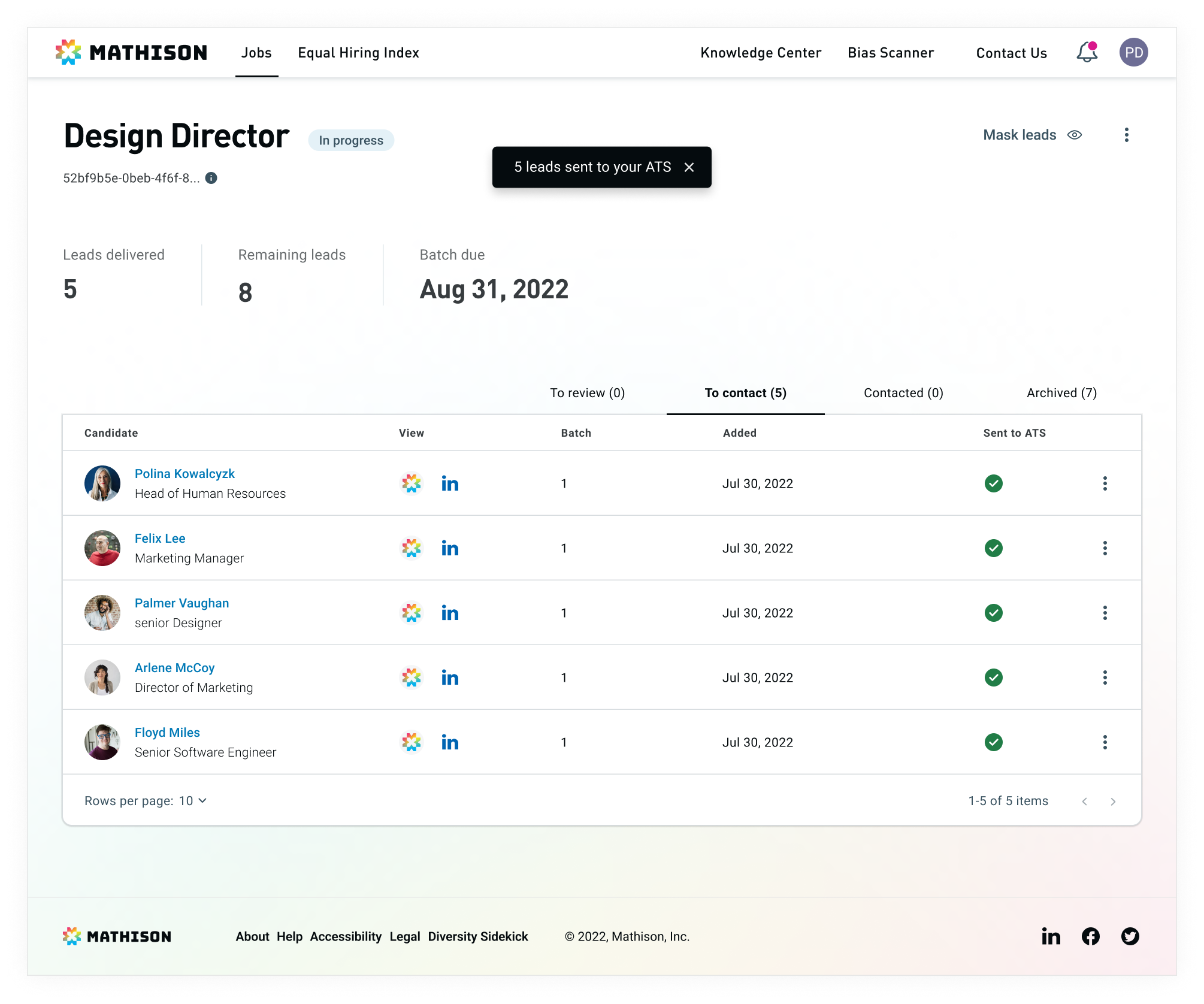Viewport: 1204px width, 1004px height.
Task: Open Polina Kowalcyzk's LinkedIn profile icon
Action: [x=450, y=483]
